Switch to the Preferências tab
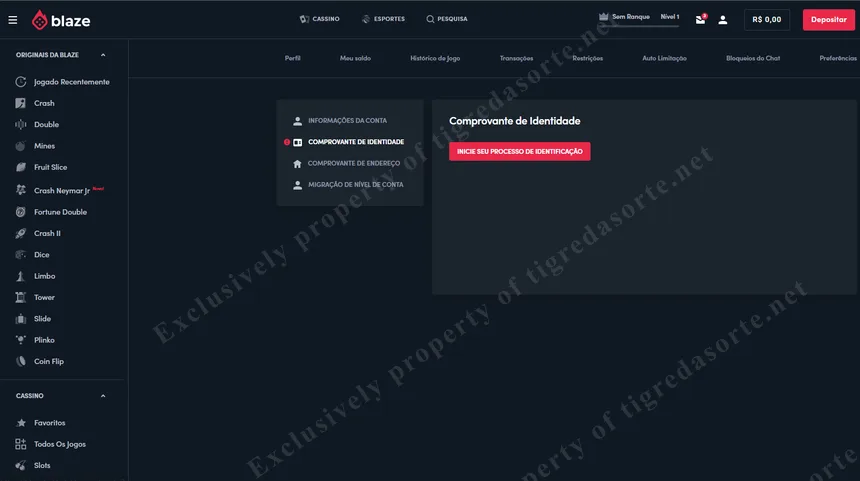 (838, 58)
